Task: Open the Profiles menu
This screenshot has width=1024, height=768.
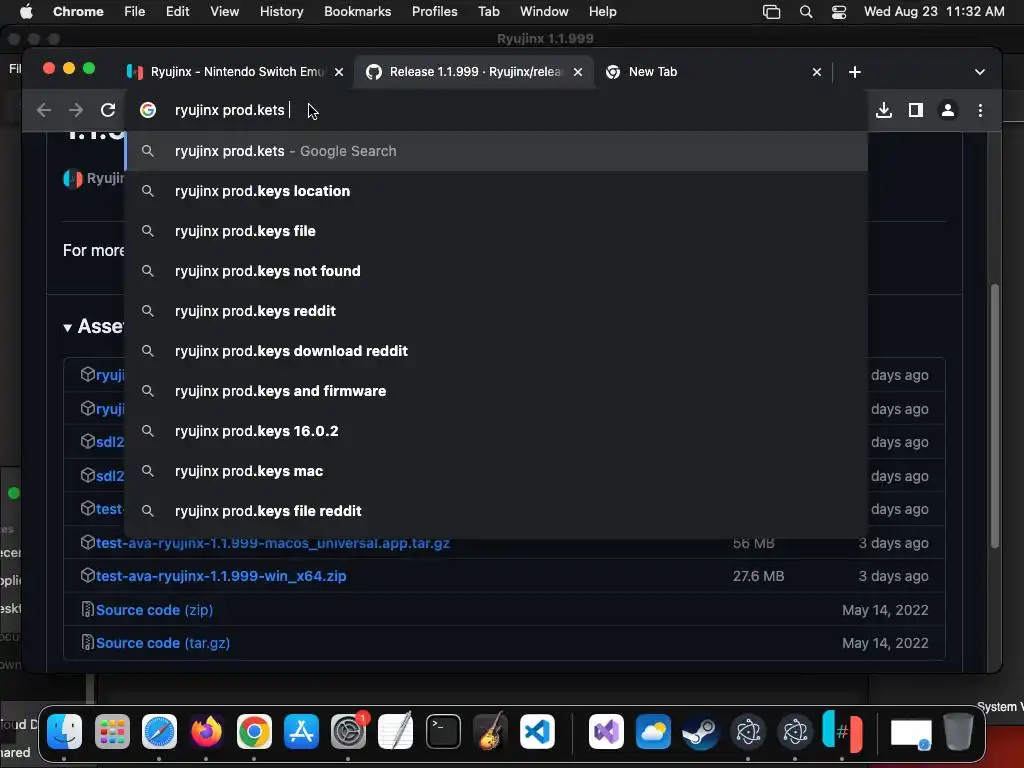Action: point(435,11)
